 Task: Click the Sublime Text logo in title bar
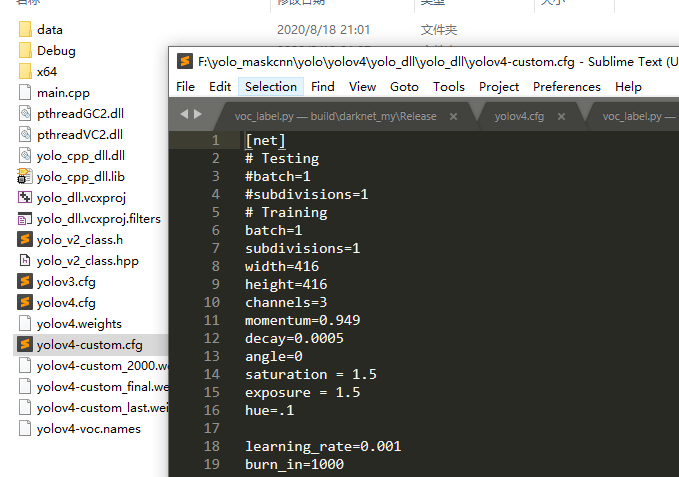[185, 61]
